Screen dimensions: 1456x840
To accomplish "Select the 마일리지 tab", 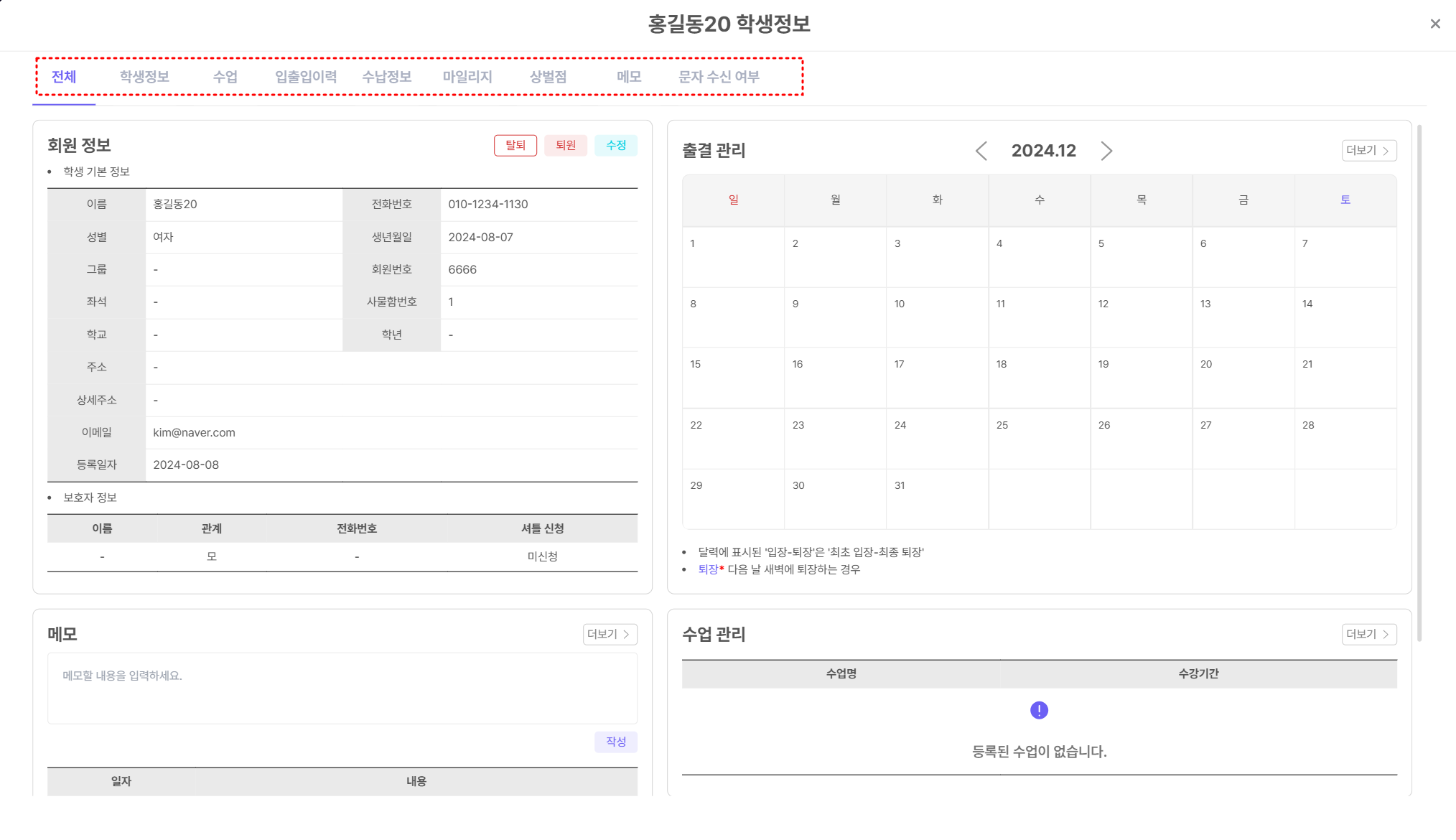I will (467, 77).
